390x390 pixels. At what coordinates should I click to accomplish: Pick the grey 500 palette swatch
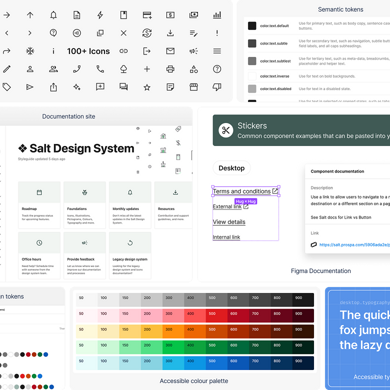217,300
